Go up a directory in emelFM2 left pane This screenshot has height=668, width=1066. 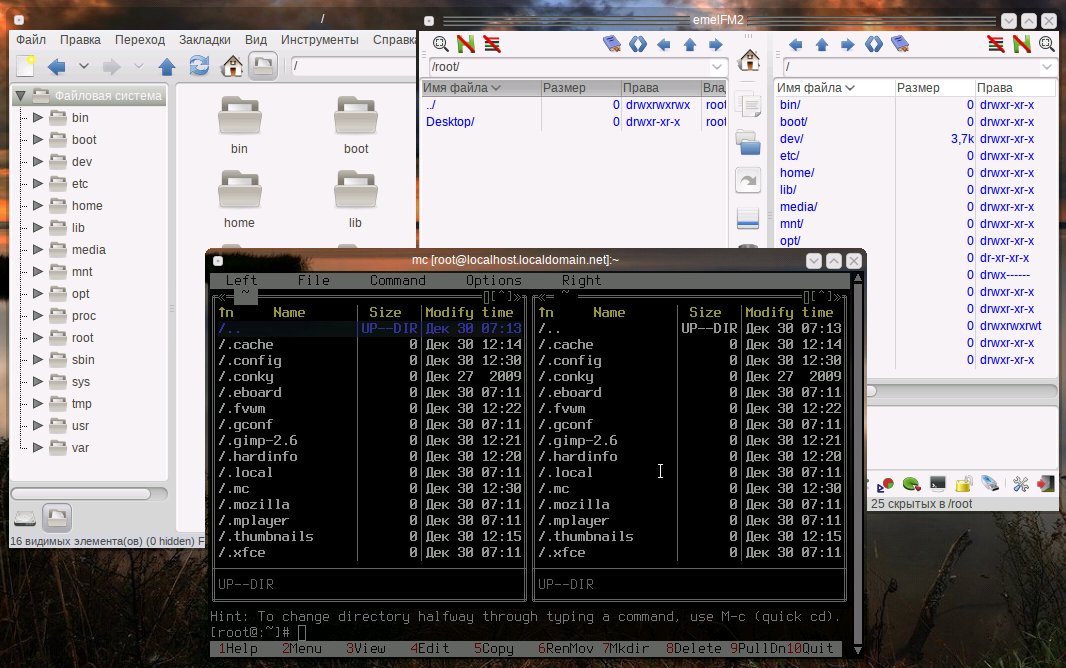(x=689, y=45)
